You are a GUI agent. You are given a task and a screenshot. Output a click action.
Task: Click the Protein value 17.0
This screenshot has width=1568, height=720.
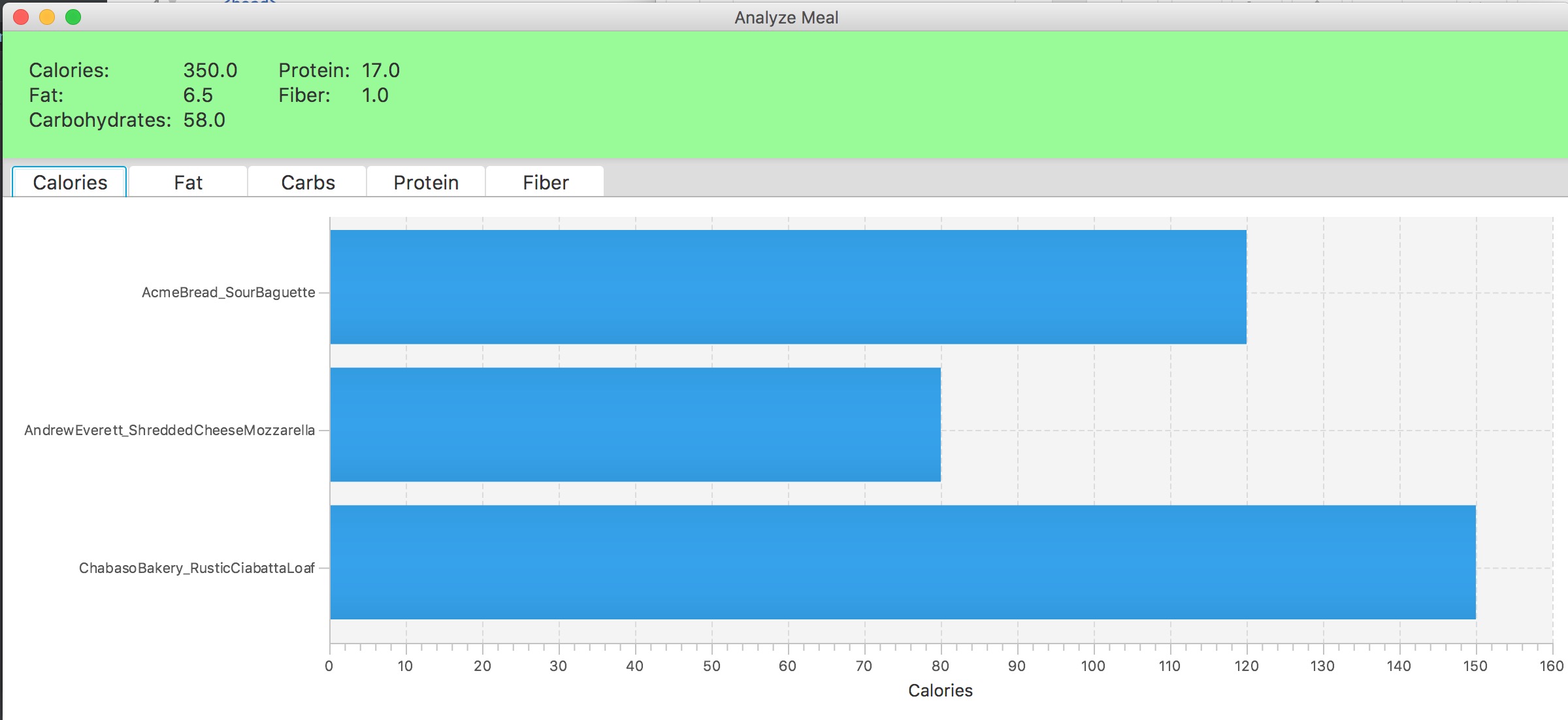pyautogui.click(x=380, y=71)
